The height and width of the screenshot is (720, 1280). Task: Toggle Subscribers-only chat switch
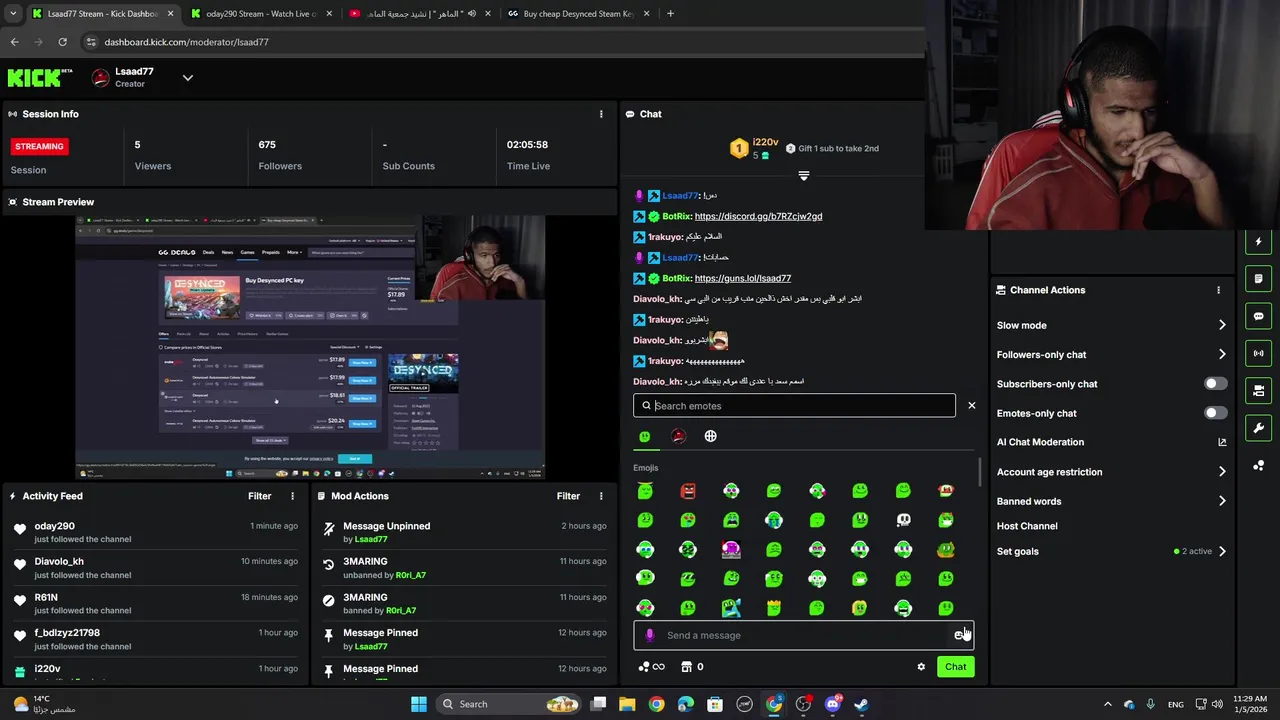point(1215,384)
